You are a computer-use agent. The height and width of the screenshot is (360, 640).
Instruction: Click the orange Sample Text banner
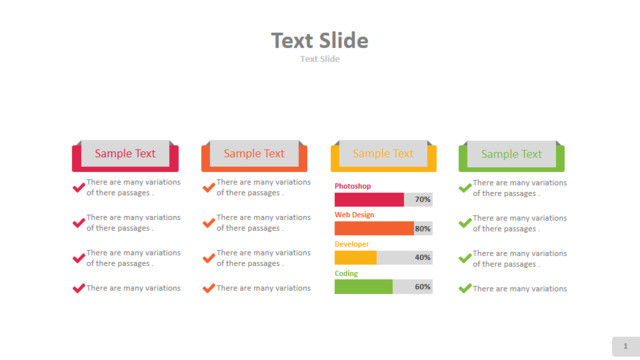point(254,156)
